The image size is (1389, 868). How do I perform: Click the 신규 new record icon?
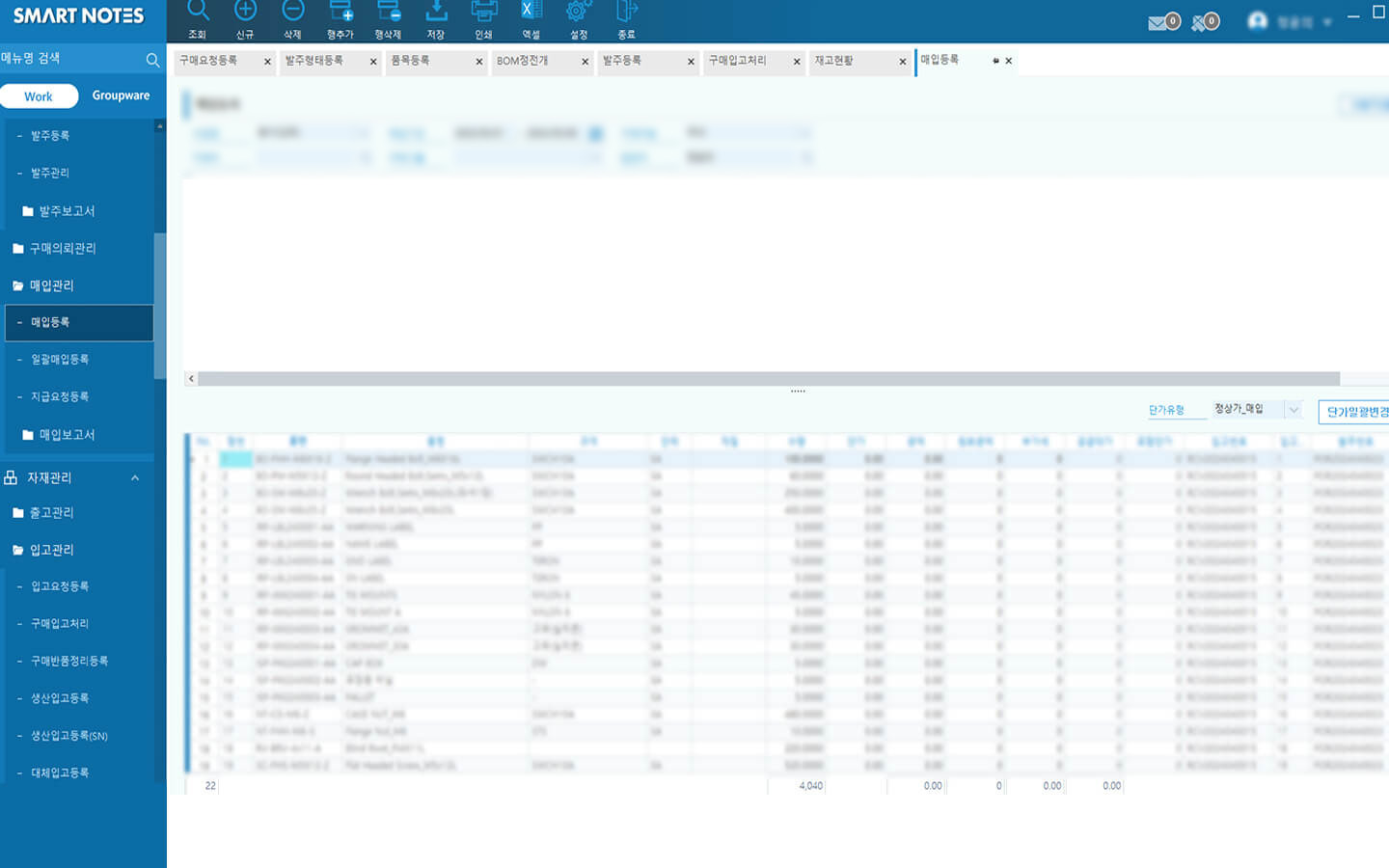[x=245, y=14]
